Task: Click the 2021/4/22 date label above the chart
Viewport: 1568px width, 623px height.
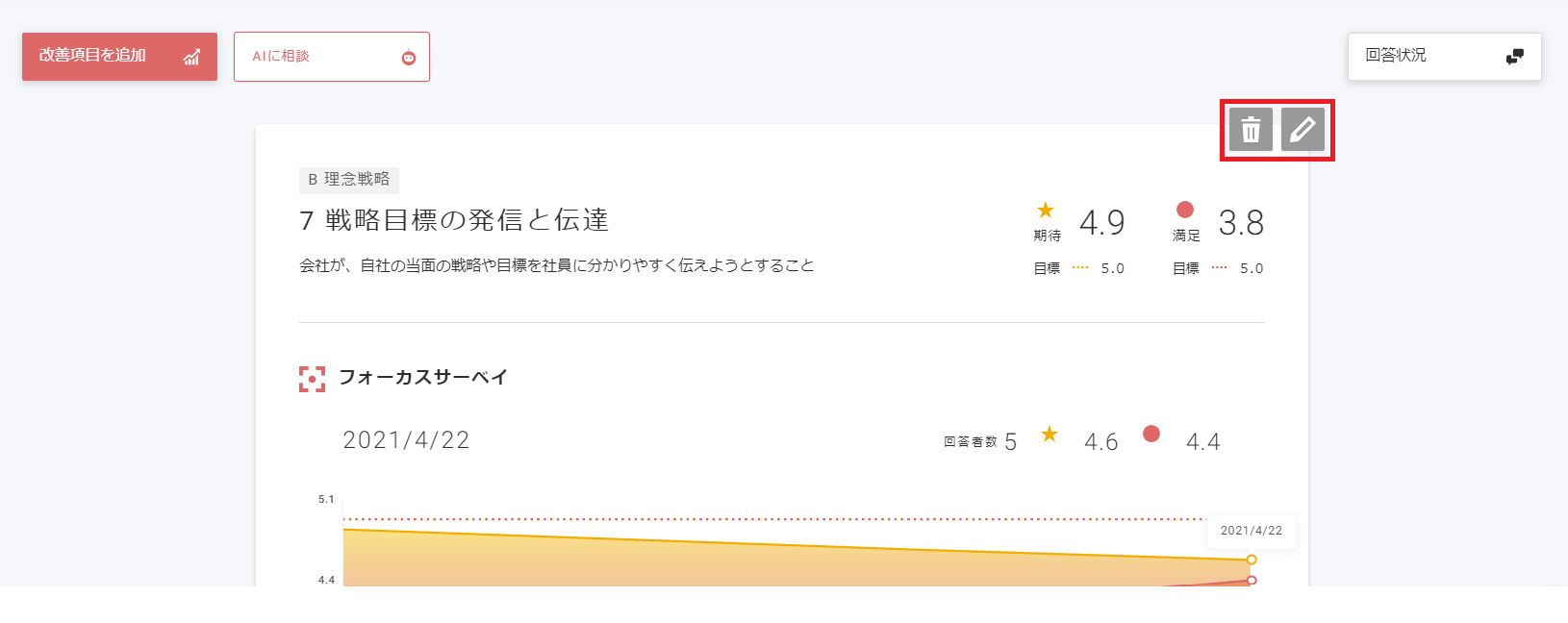Action: pyautogui.click(x=406, y=439)
